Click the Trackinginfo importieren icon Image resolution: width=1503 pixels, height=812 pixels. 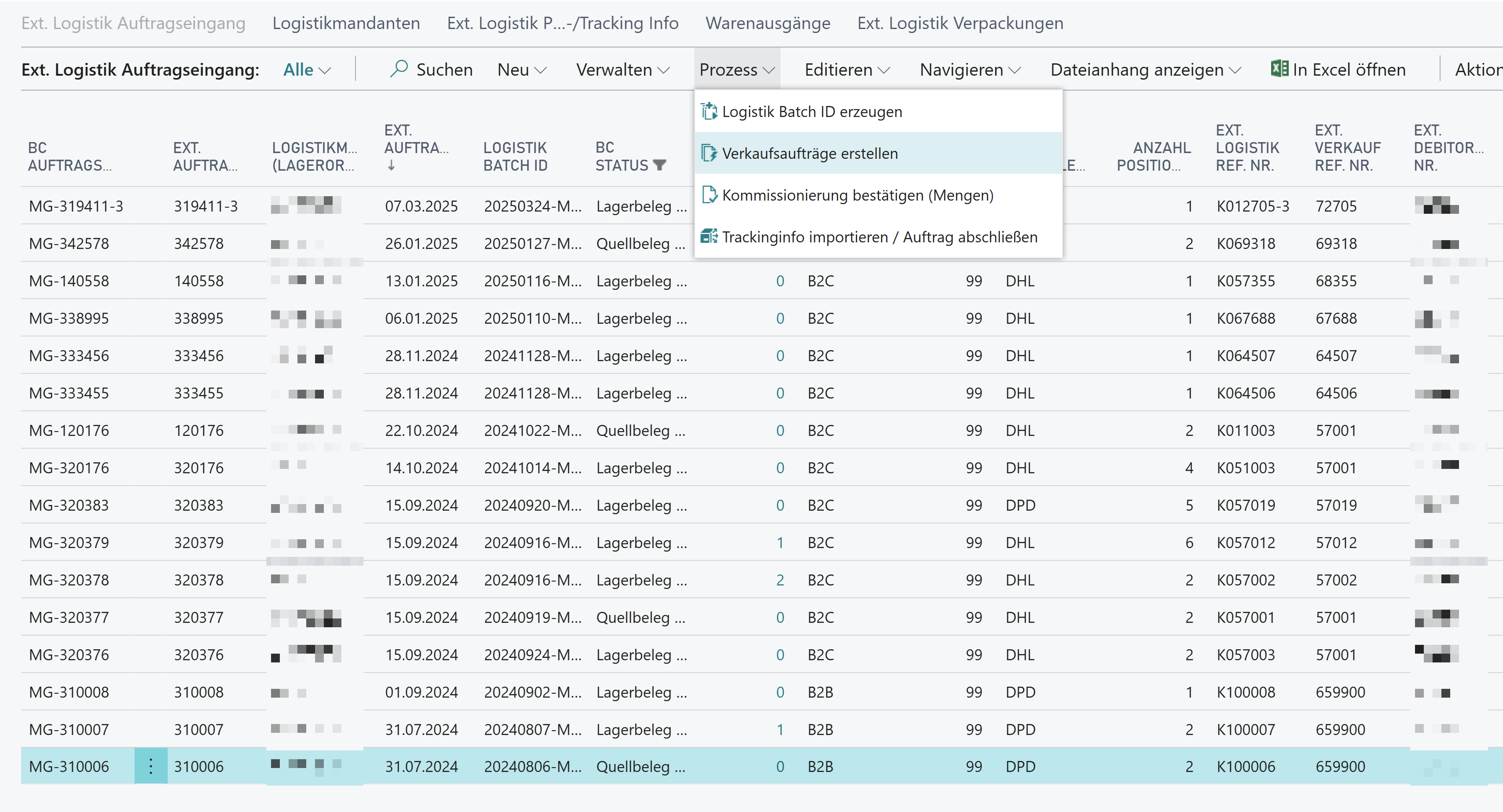pos(709,237)
